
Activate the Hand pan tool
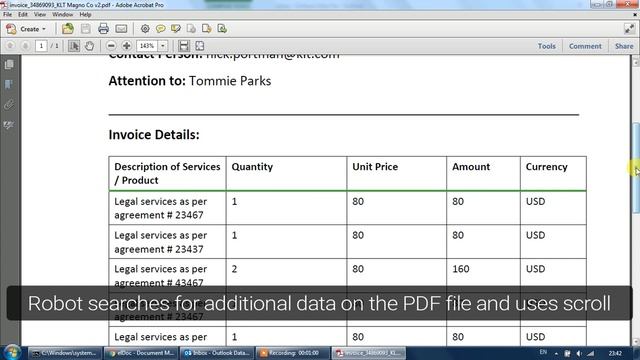[x=89, y=46]
